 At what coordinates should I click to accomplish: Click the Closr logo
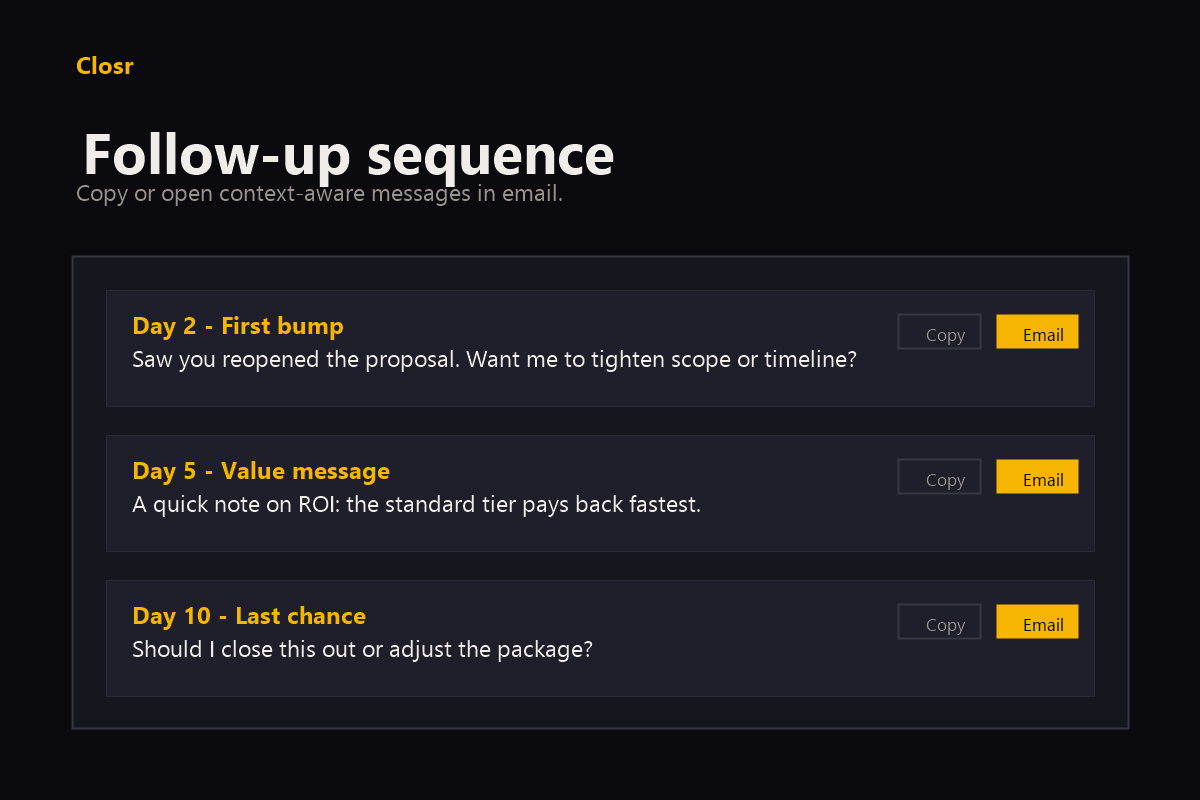click(104, 66)
